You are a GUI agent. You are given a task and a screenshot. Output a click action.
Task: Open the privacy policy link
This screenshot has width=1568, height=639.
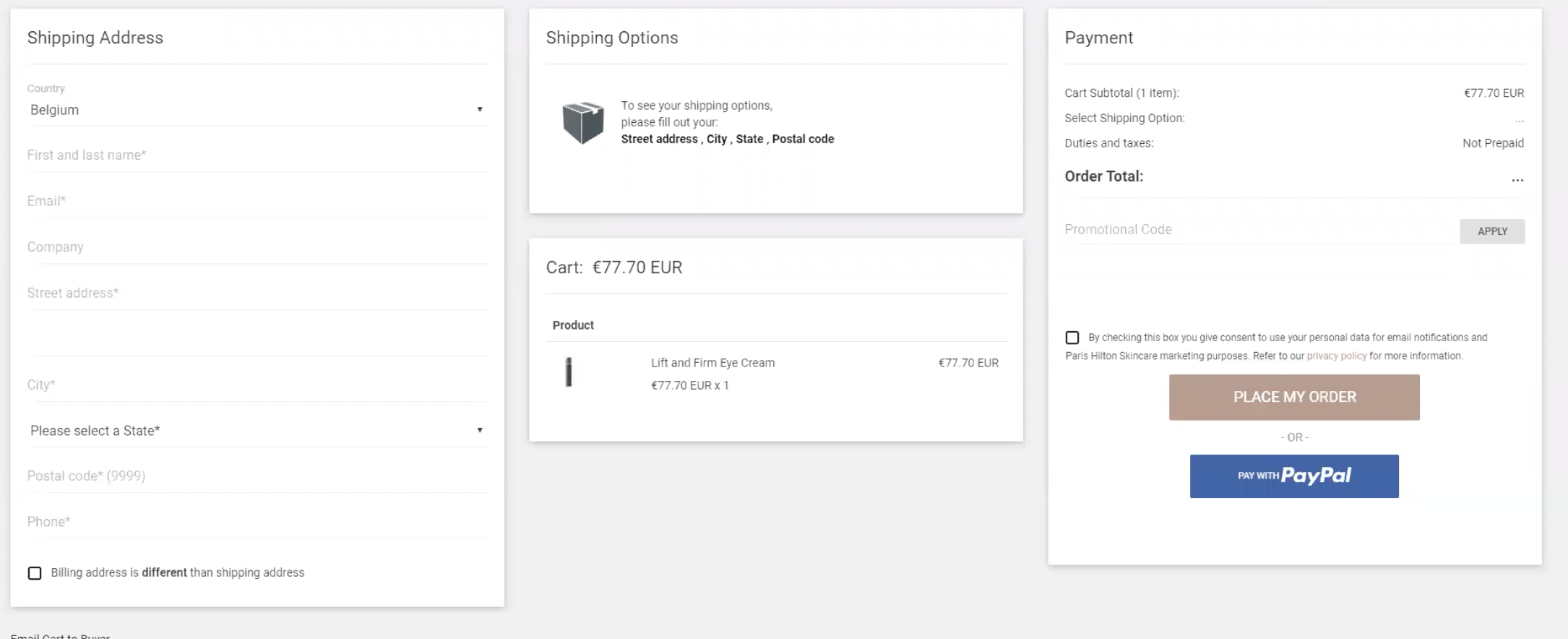pyautogui.click(x=1336, y=356)
